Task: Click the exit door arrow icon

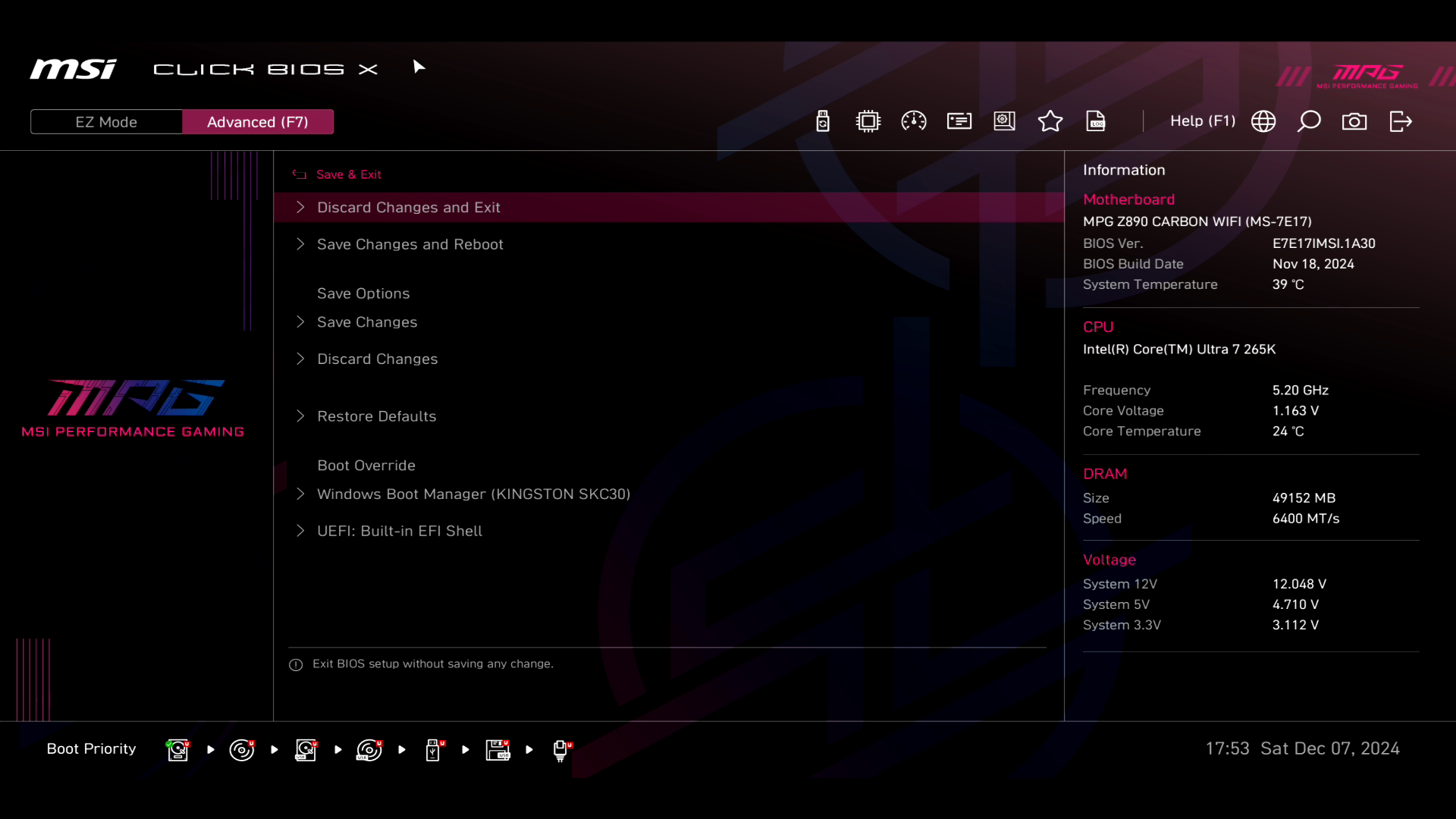Action: [x=1401, y=121]
